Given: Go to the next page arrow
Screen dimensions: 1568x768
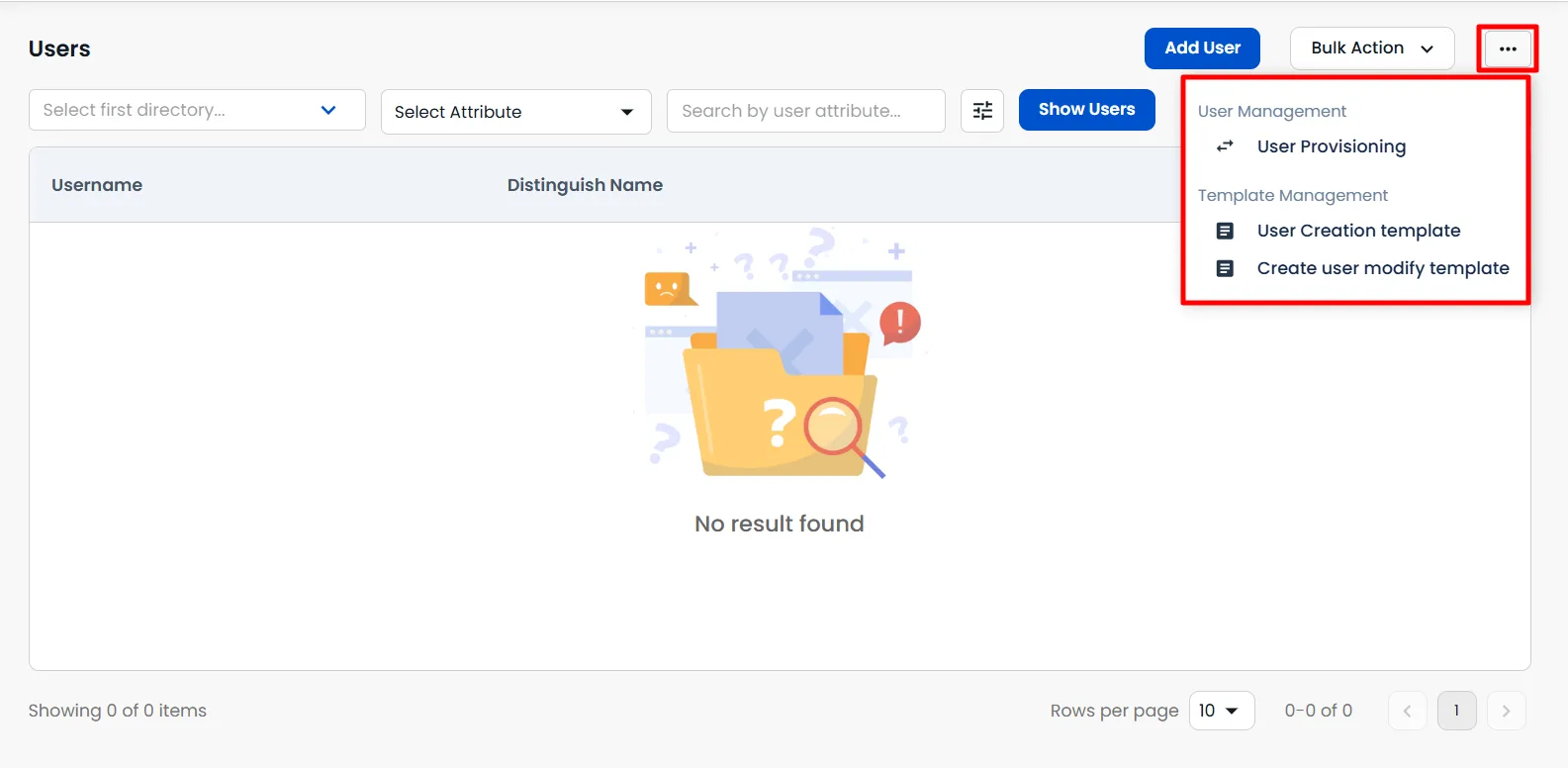Looking at the screenshot, I should click(1506, 711).
